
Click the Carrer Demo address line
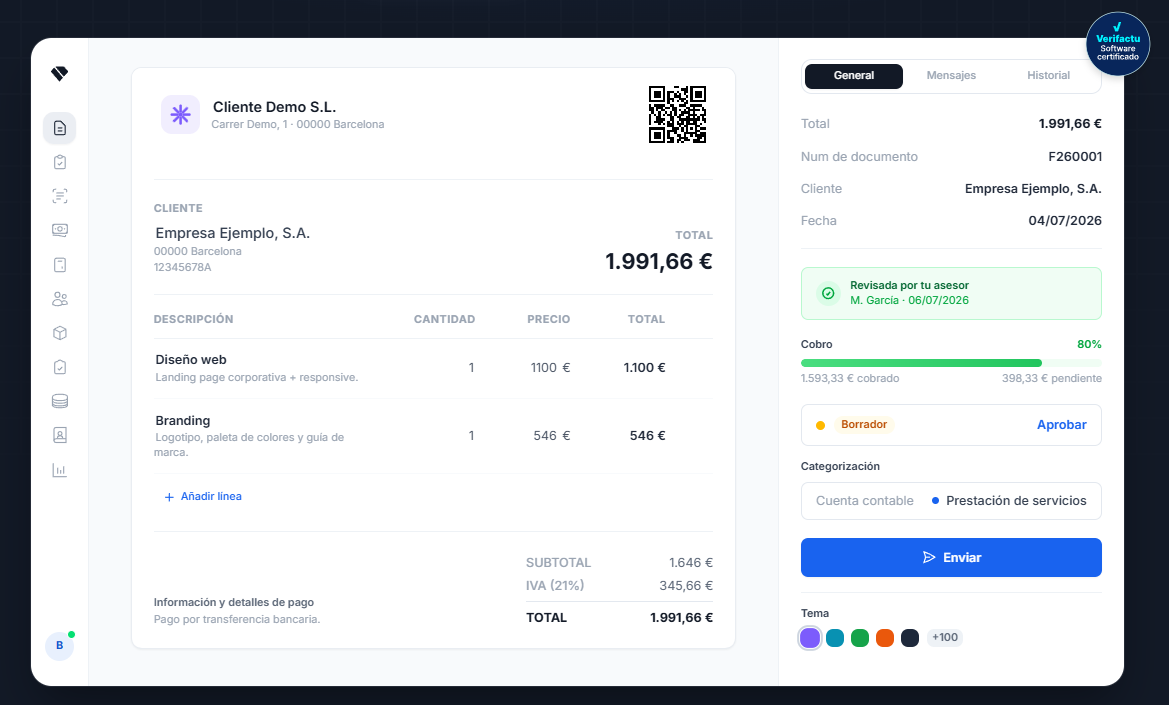point(297,124)
